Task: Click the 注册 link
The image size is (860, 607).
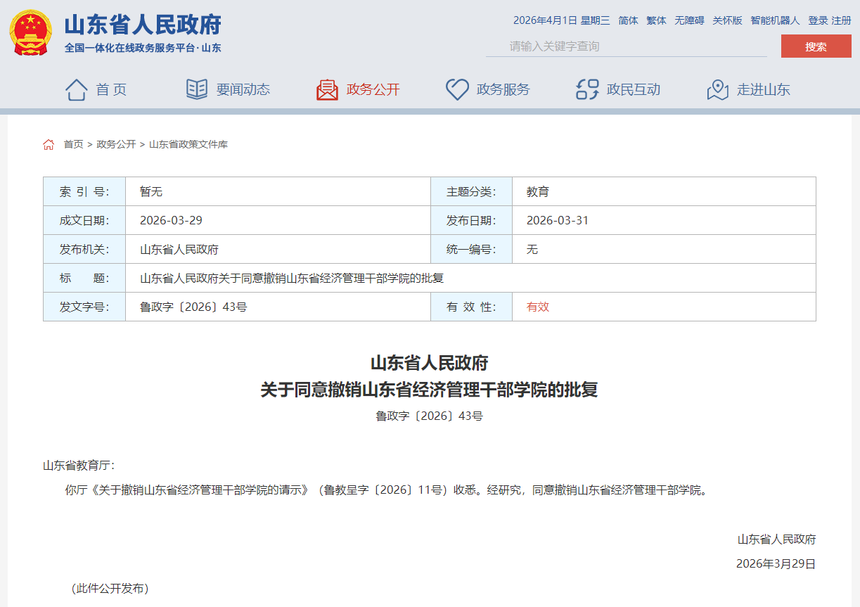Action: coord(841,20)
